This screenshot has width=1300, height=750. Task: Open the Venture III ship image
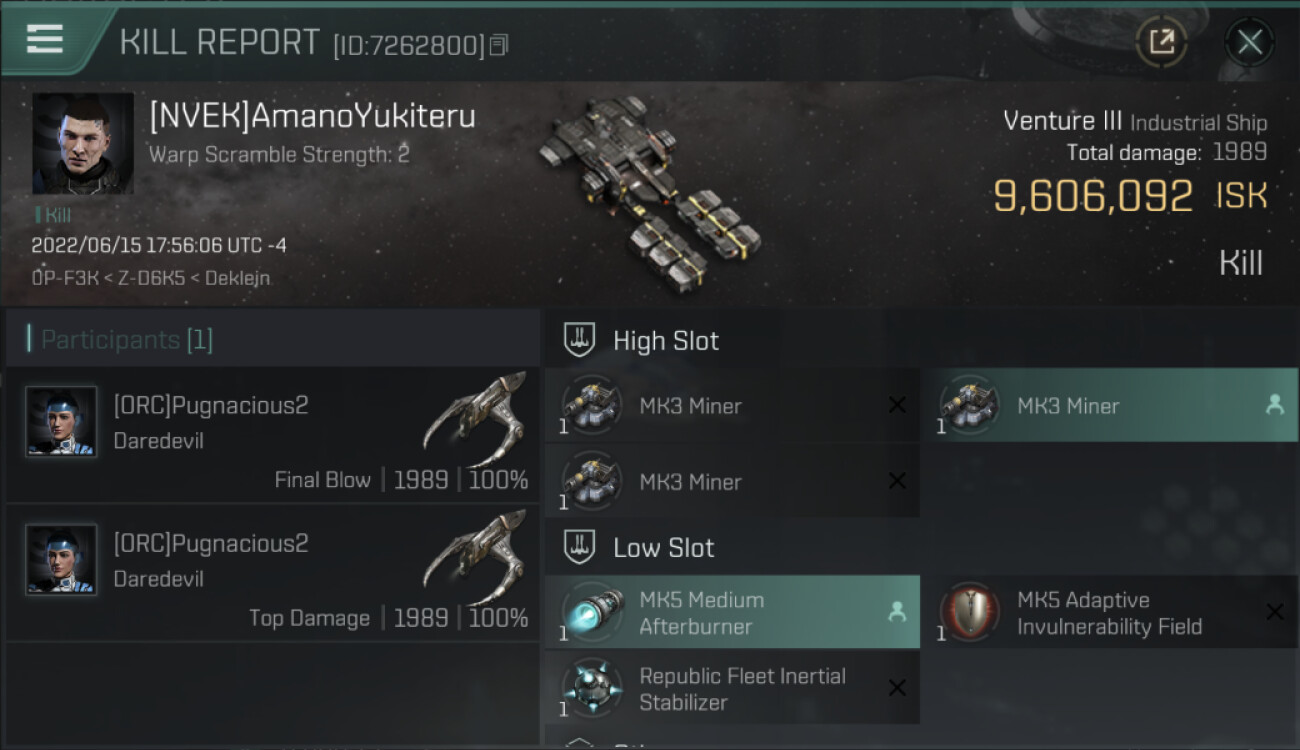[650, 187]
